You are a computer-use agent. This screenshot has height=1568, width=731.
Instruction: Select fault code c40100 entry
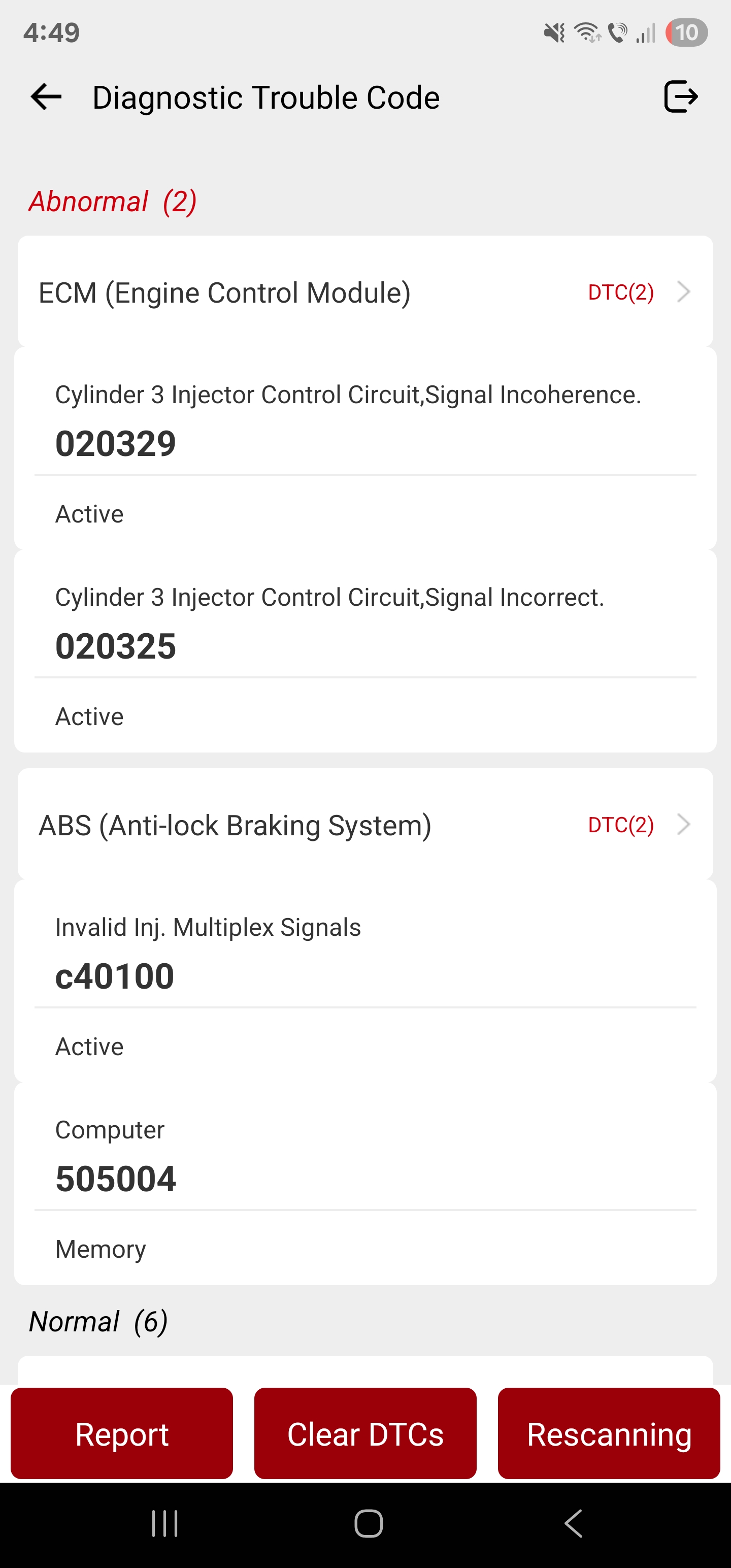(x=114, y=976)
